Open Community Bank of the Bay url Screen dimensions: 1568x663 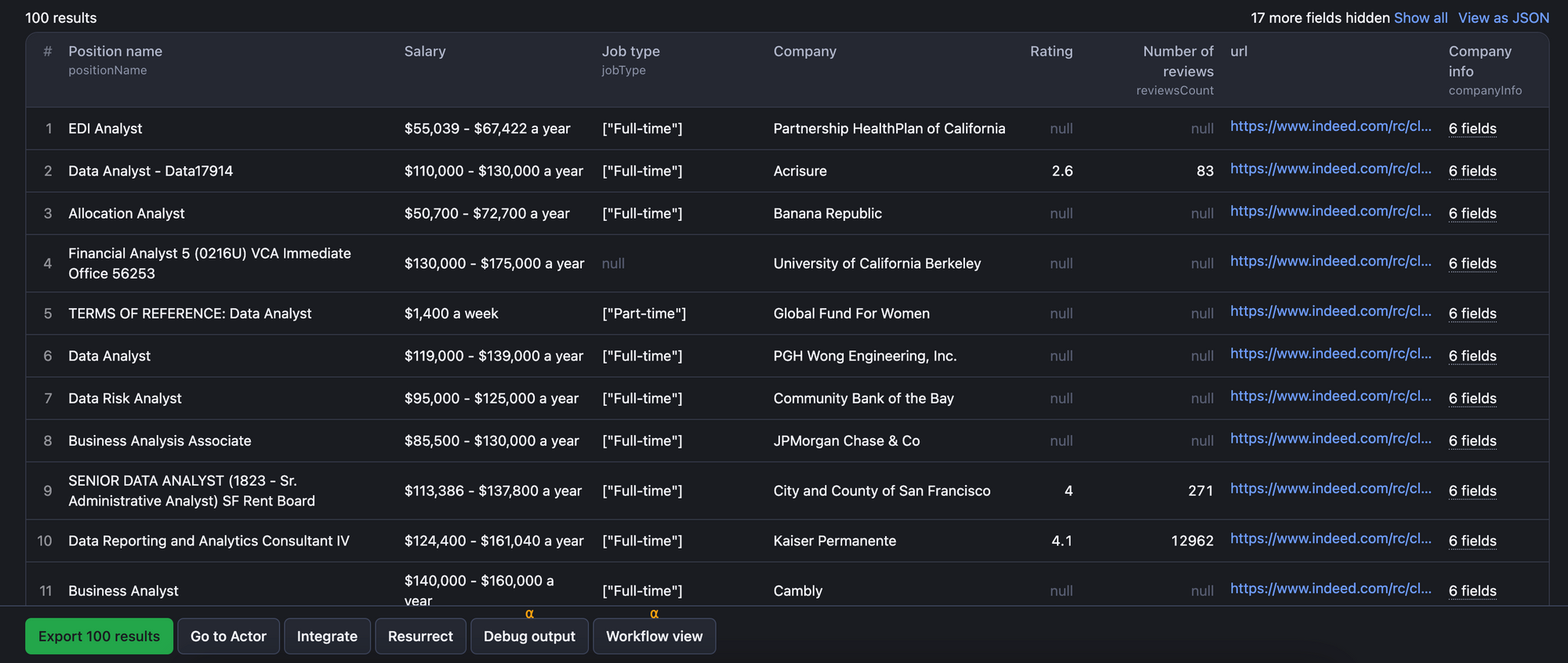point(1330,396)
